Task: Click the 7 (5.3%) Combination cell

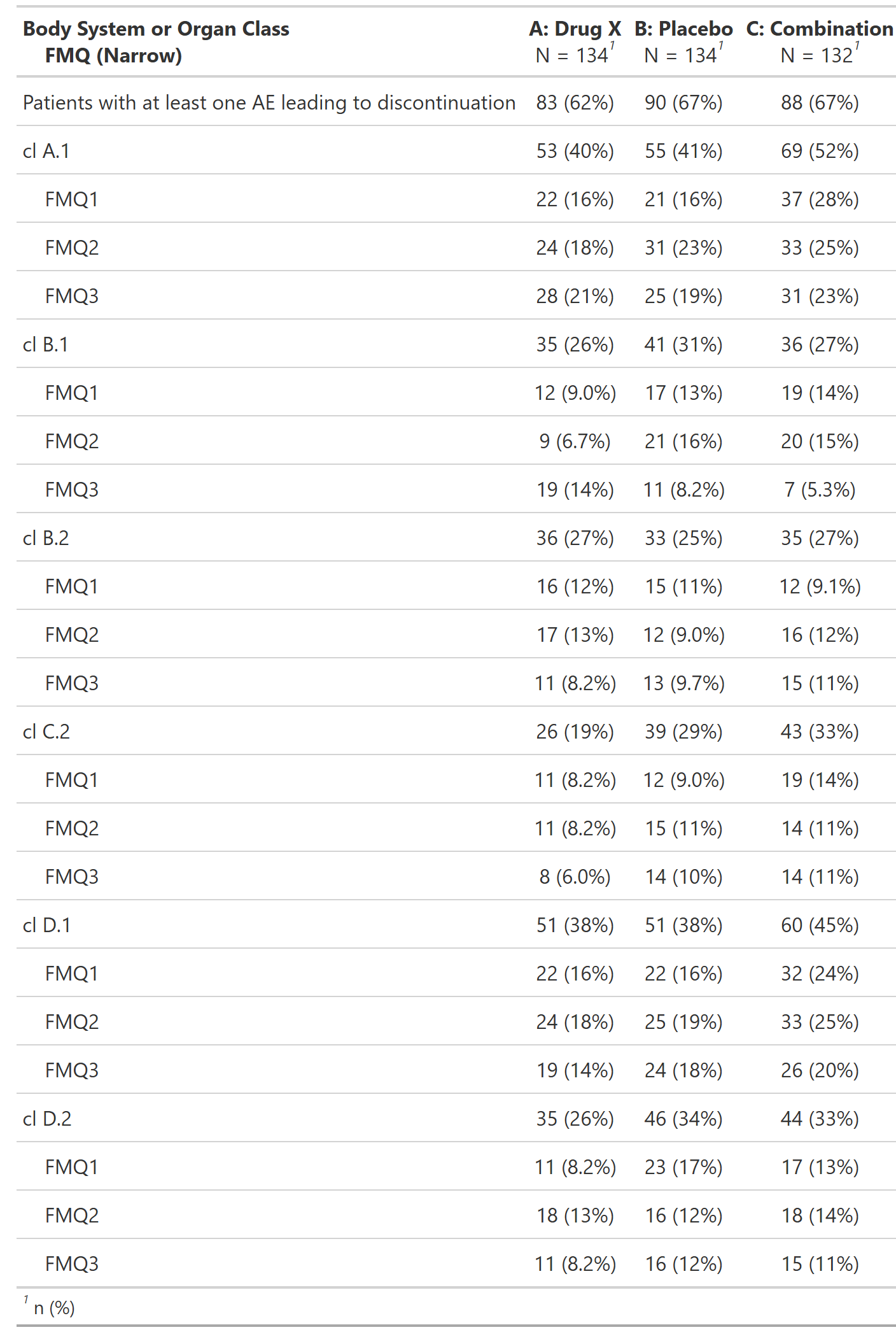Action: click(x=820, y=490)
